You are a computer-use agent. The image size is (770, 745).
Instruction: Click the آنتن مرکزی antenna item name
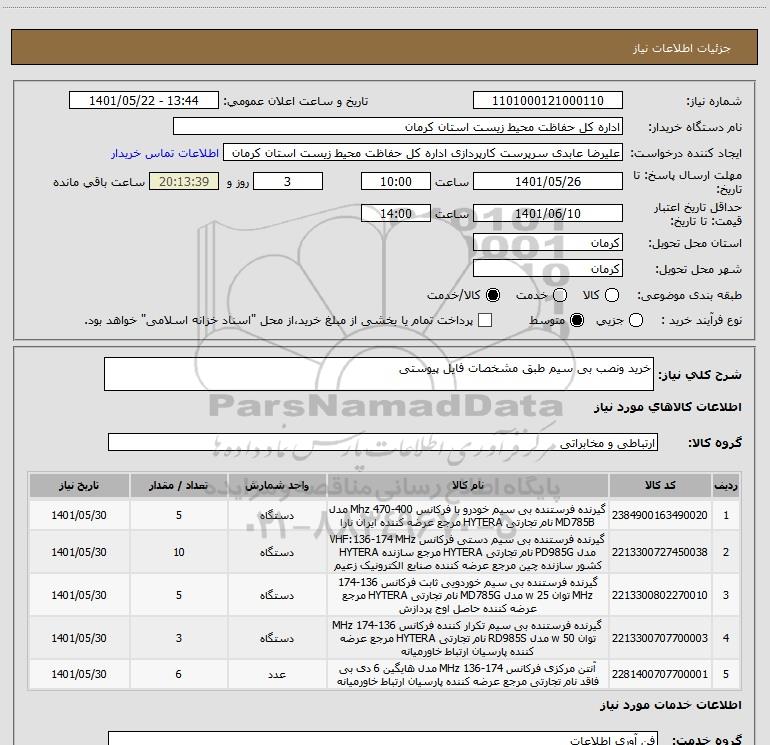(468, 675)
